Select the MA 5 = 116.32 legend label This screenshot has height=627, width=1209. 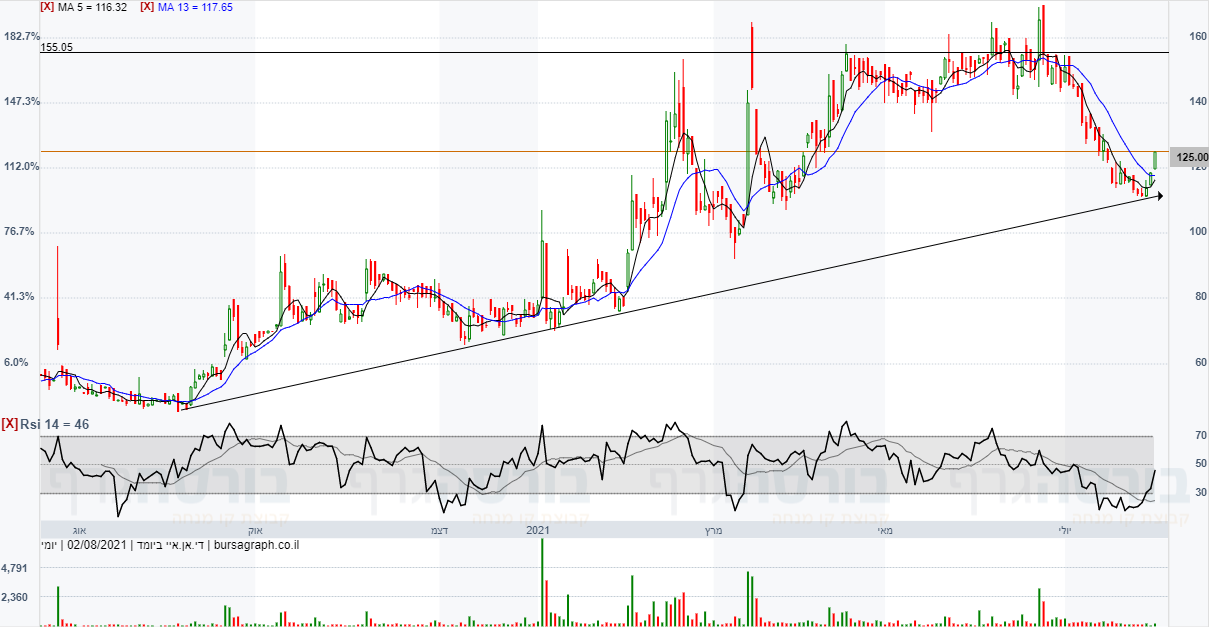[93, 6]
